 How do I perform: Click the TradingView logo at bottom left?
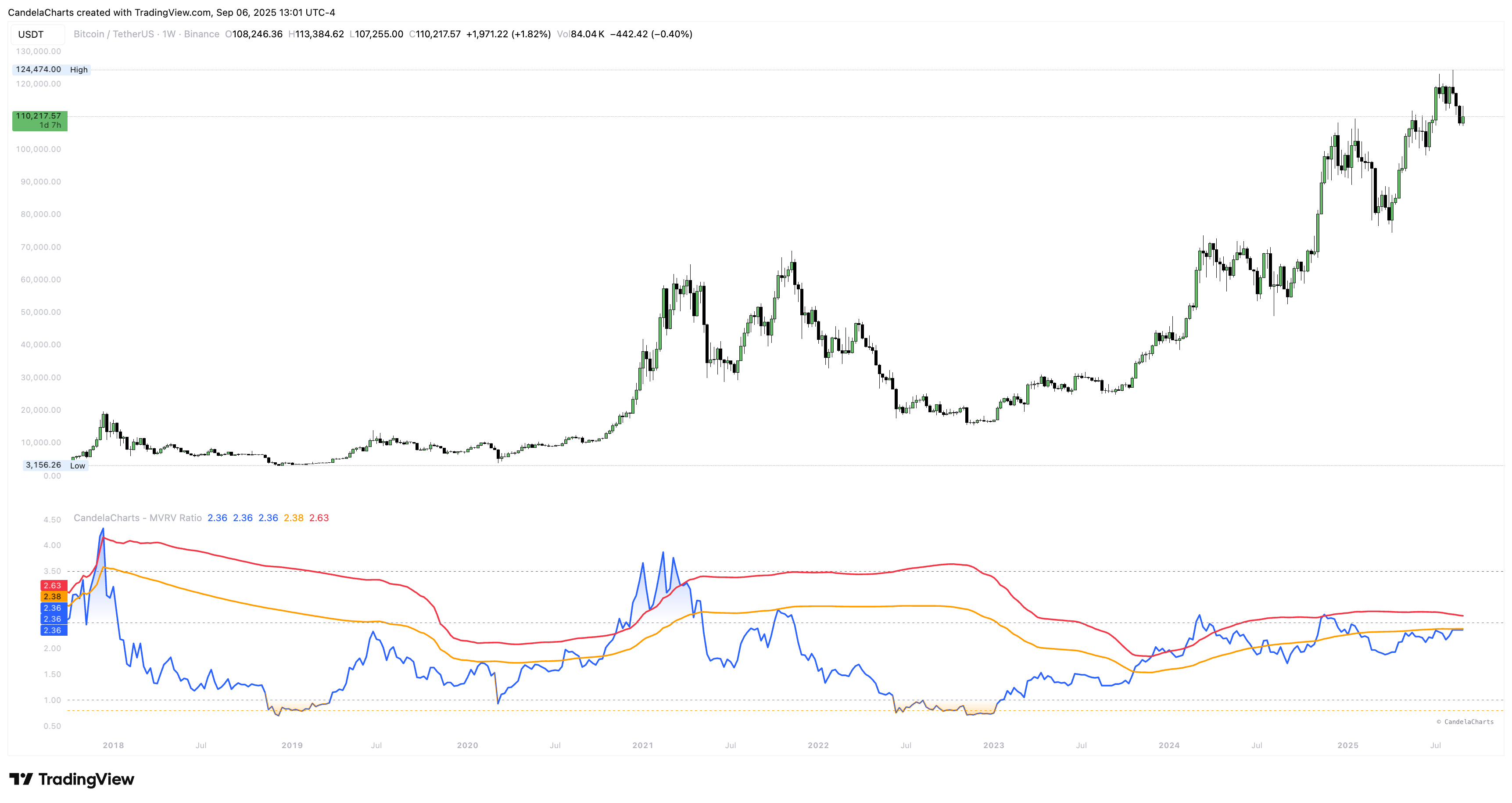[72, 779]
